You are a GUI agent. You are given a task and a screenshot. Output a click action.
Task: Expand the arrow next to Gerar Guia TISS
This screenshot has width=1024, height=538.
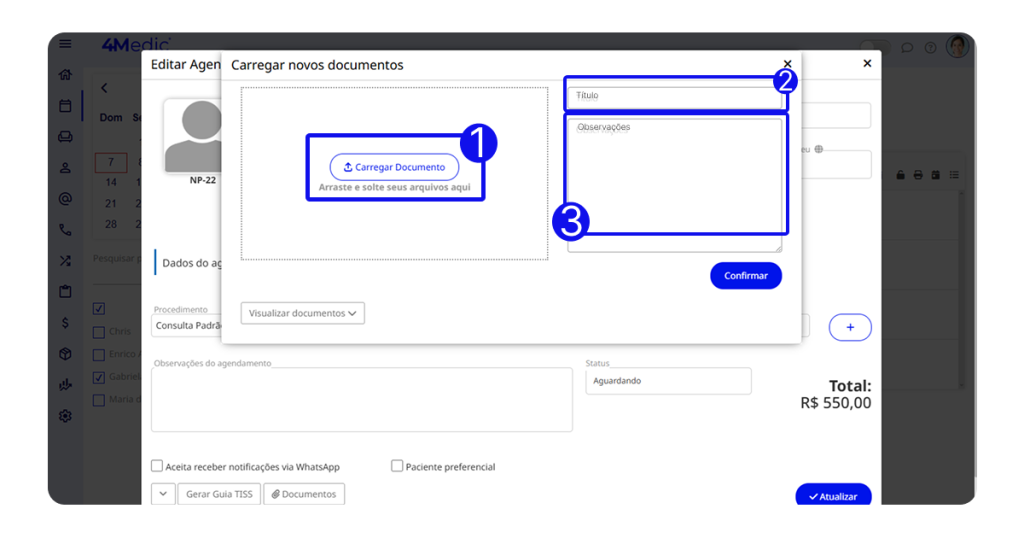163,494
